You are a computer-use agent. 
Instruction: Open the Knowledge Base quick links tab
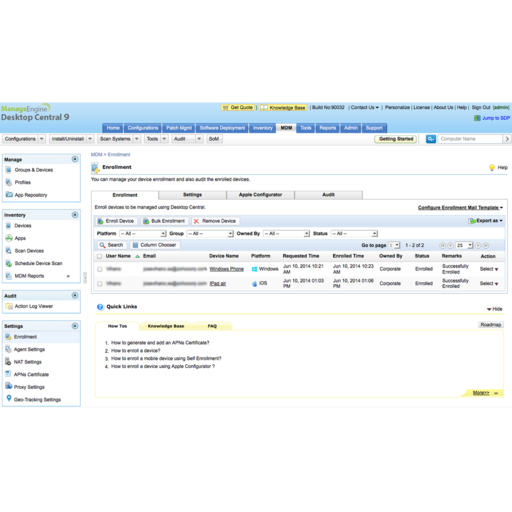click(166, 326)
